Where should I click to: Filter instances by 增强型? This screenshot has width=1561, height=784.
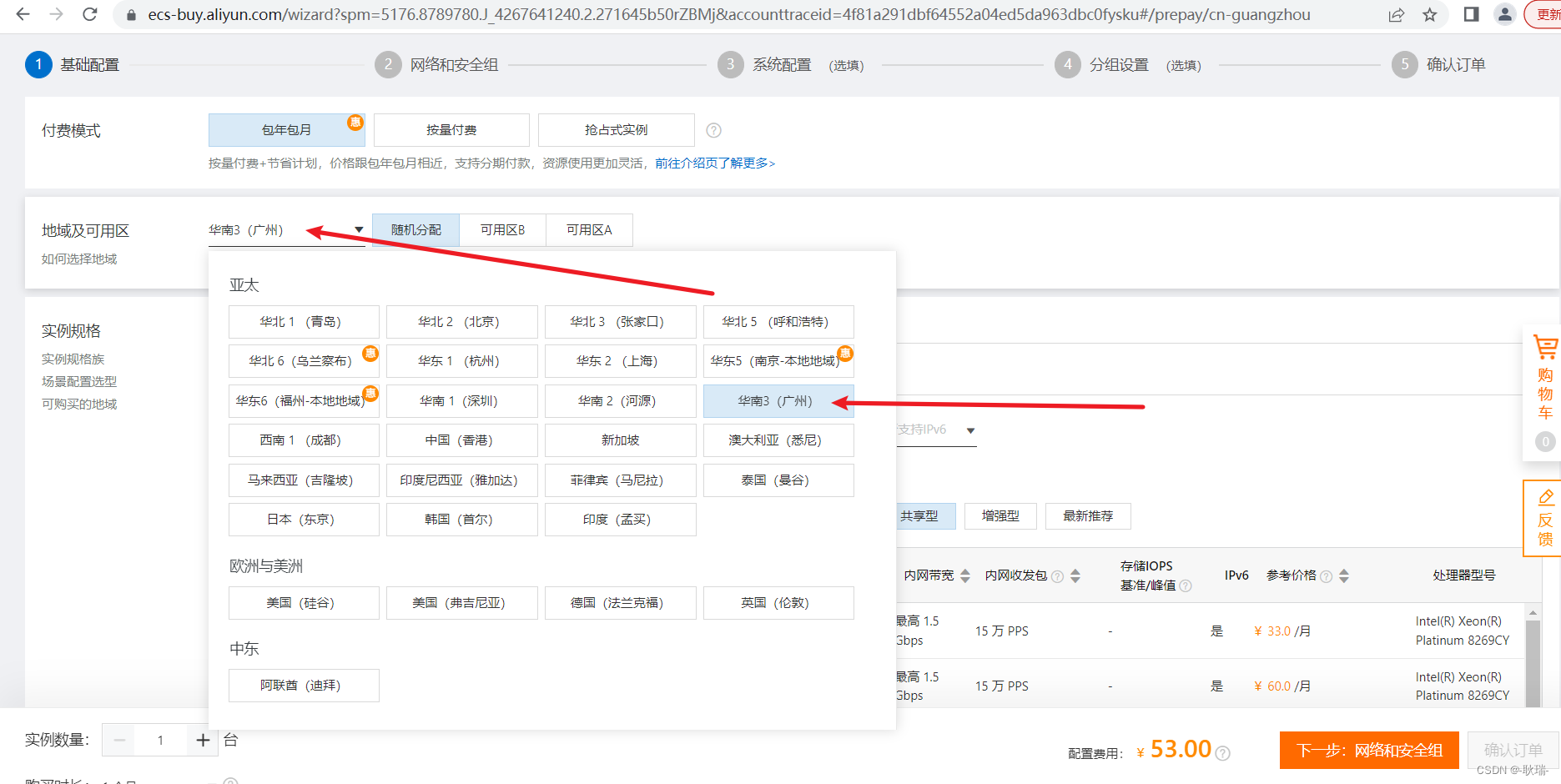point(1000,516)
